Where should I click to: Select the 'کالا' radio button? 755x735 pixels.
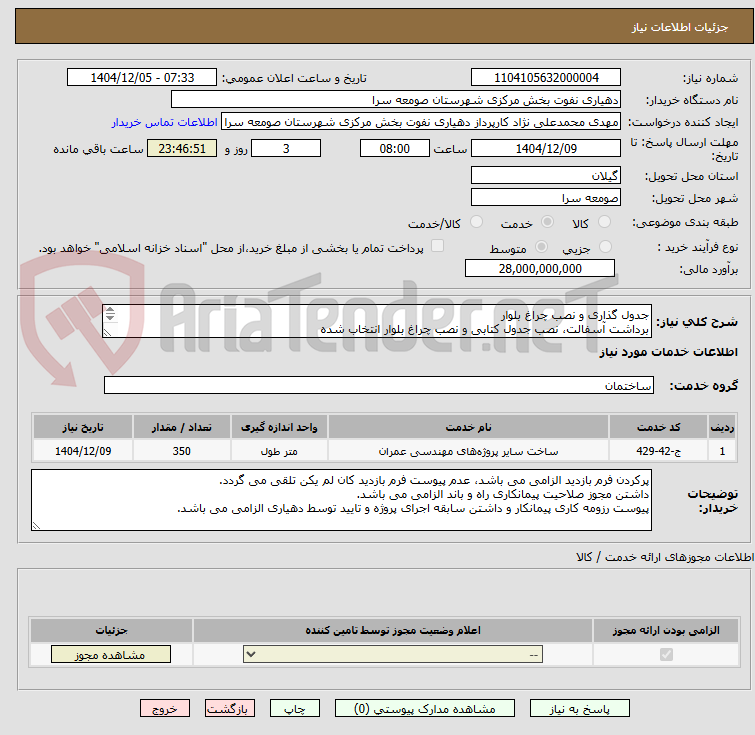click(604, 222)
